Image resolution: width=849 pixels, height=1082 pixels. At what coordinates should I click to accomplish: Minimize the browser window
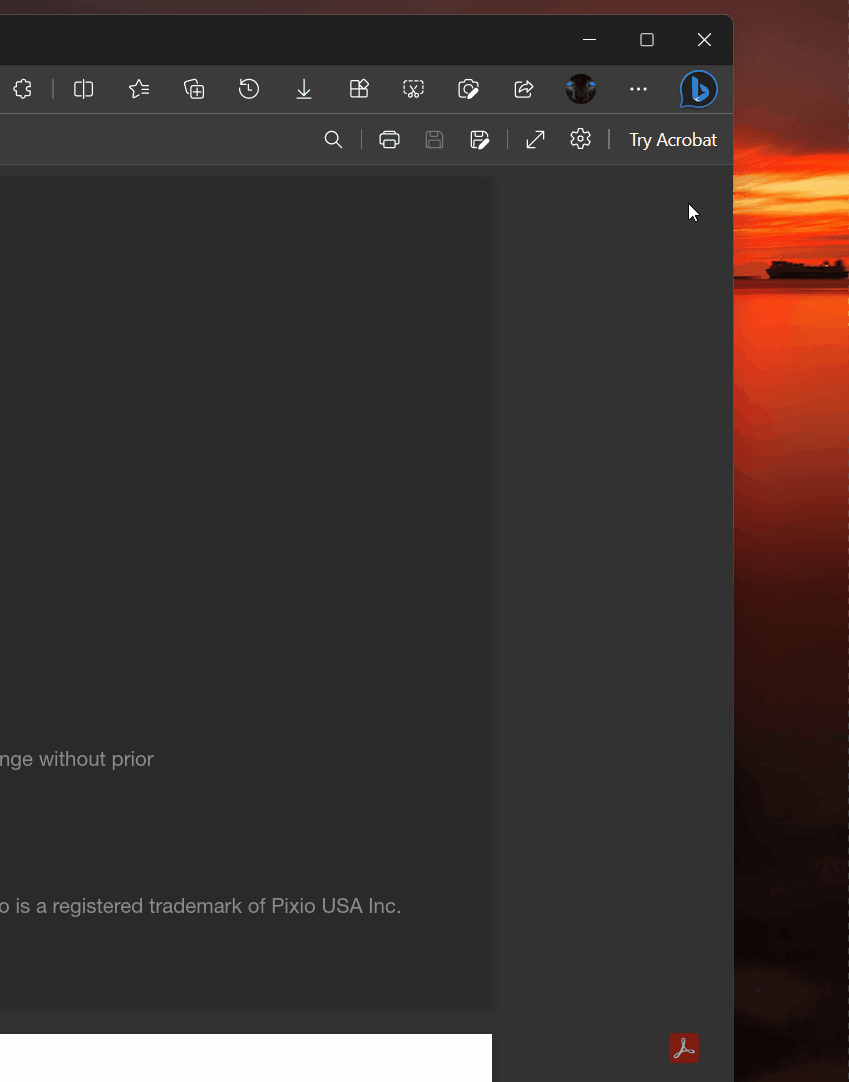589,40
